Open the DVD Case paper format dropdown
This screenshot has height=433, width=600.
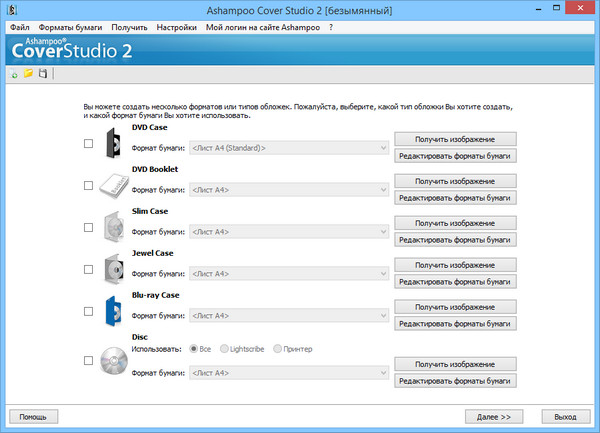289,148
